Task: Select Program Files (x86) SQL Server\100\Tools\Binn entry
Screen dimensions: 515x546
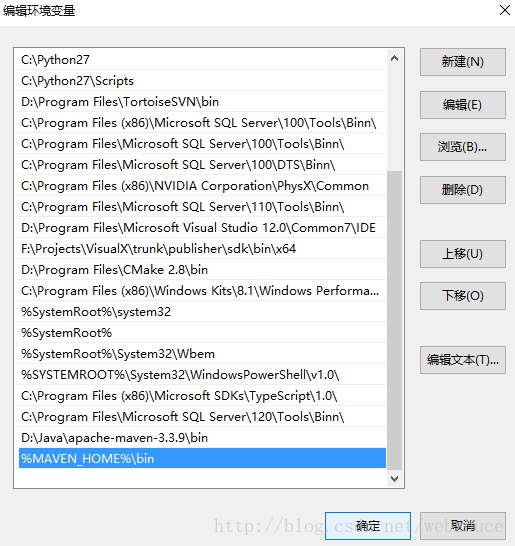Action: [201, 123]
